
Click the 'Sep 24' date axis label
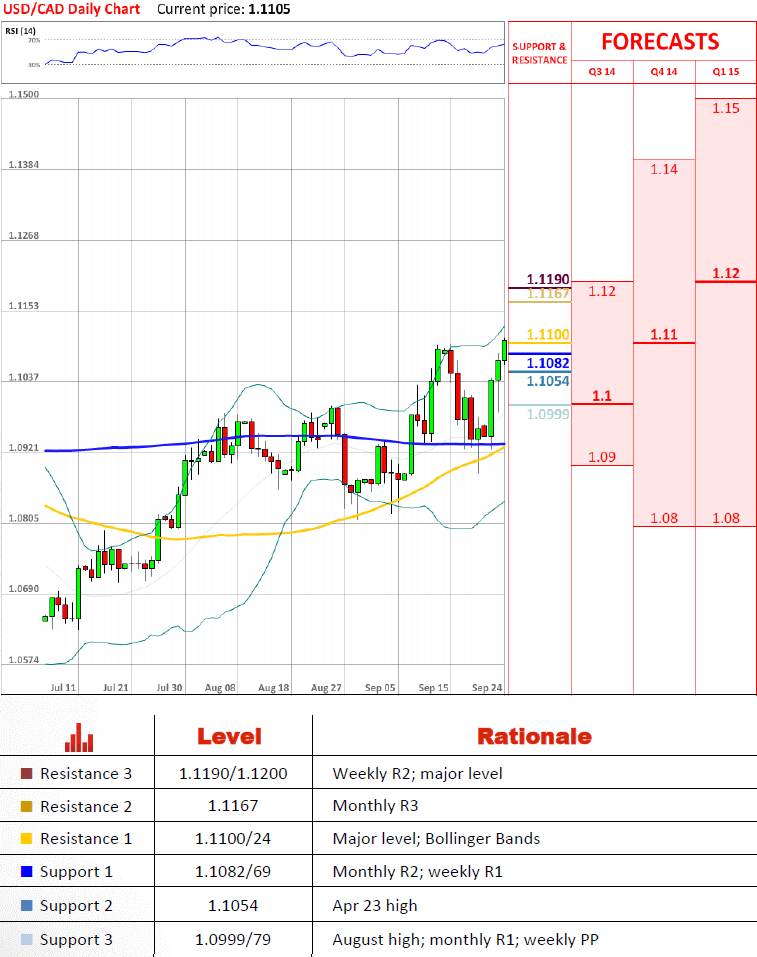pos(487,687)
